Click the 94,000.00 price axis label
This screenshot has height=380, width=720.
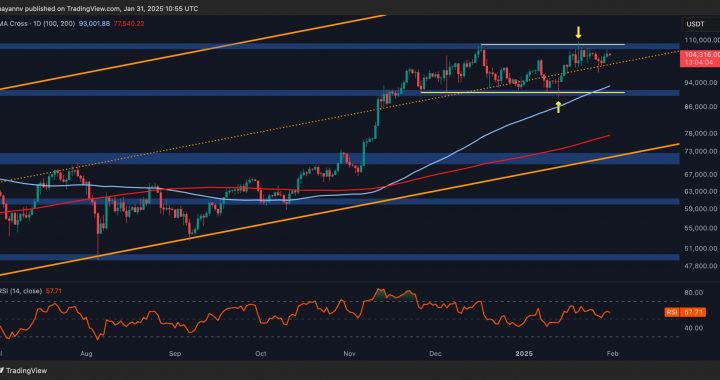701,83
